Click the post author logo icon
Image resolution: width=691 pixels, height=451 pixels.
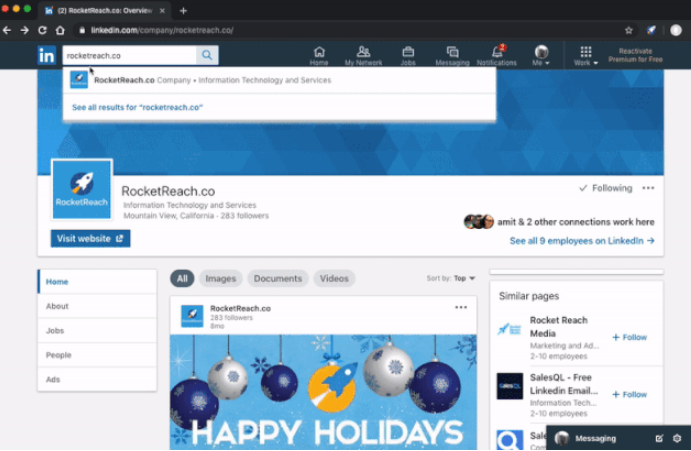[192, 316]
